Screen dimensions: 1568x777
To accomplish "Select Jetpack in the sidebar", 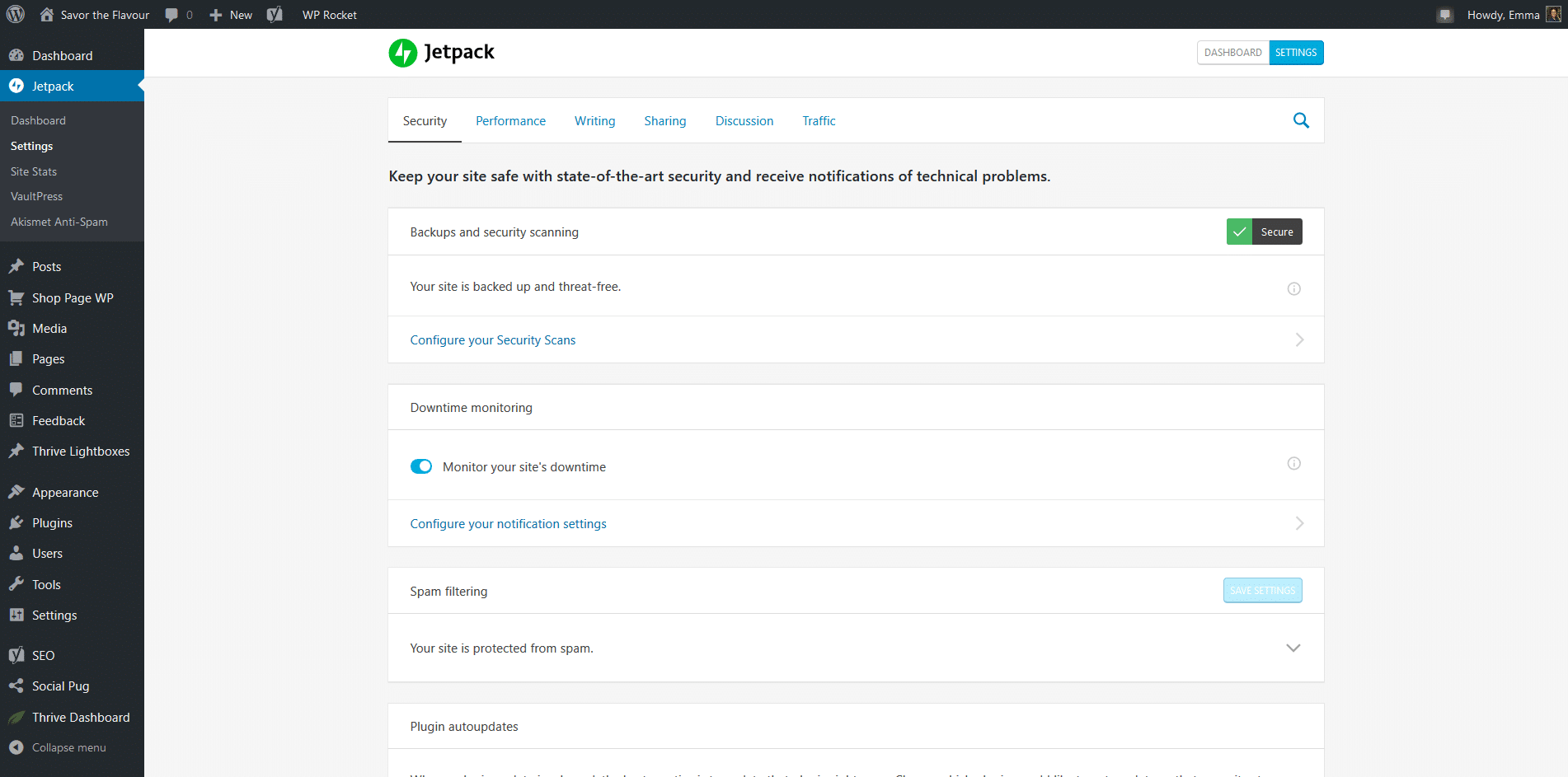I will pos(72,86).
